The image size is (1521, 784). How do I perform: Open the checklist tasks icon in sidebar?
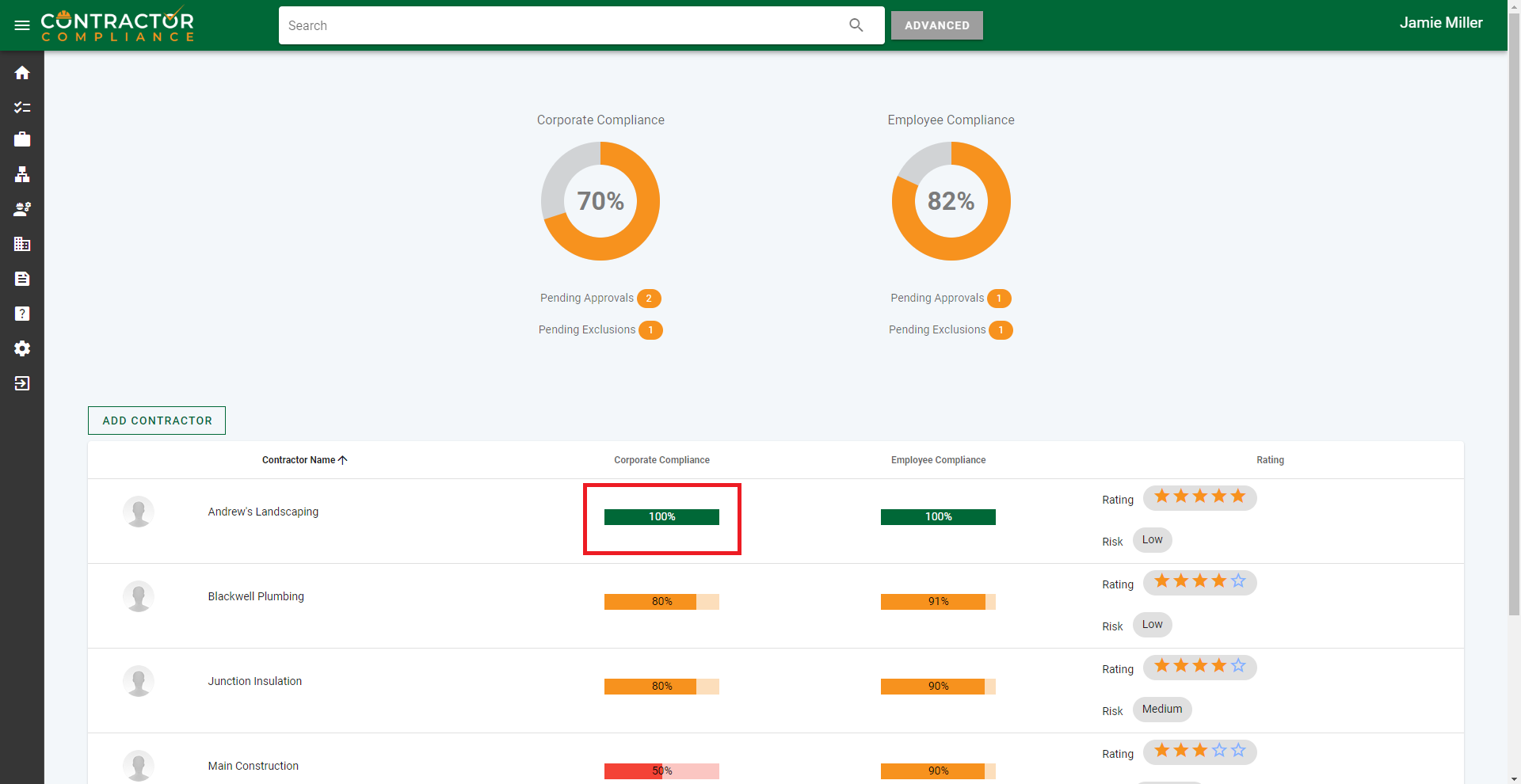22,107
